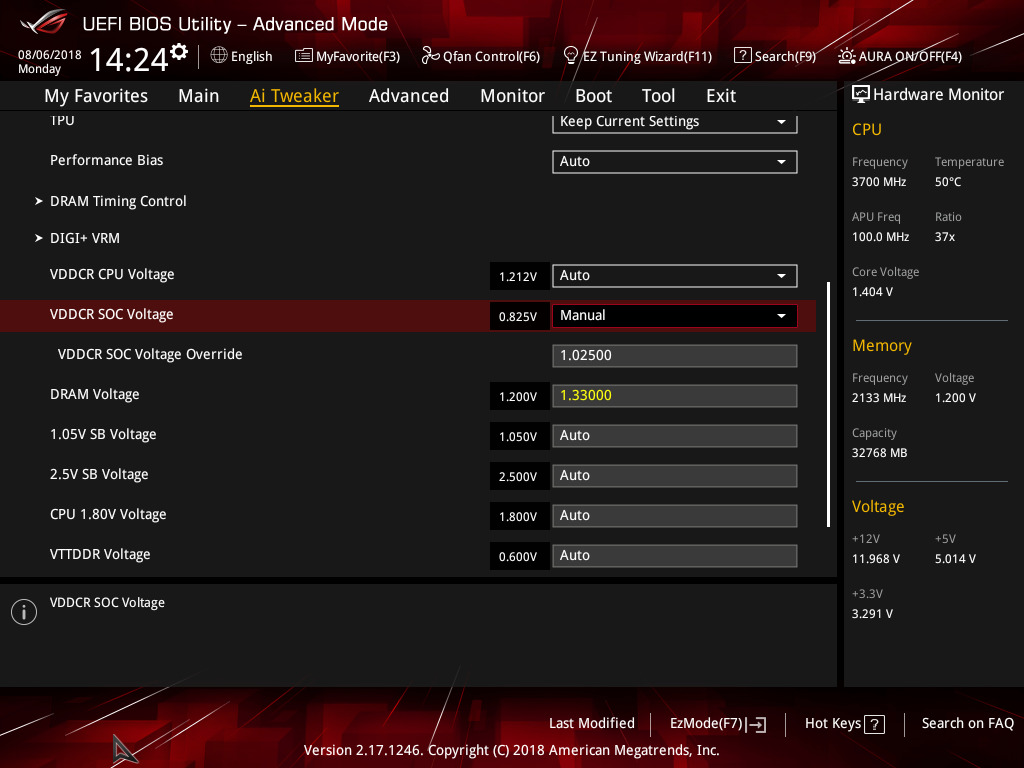Click the 14:24 clock time
The width and height of the screenshot is (1024, 768).
tap(129, 59)
